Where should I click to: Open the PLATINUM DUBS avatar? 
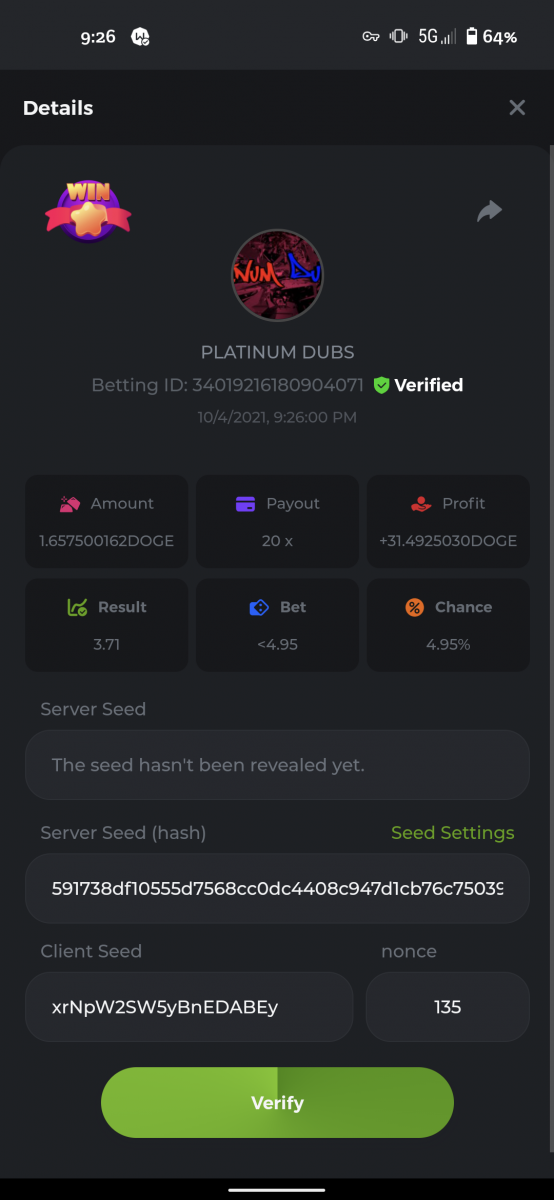point(277,275)
